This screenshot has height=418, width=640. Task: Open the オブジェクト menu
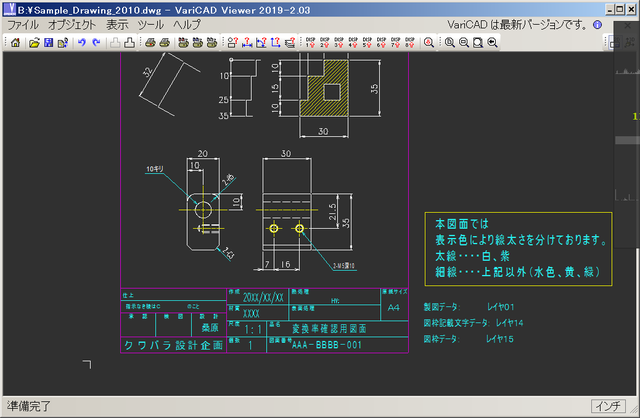[72, 25]
